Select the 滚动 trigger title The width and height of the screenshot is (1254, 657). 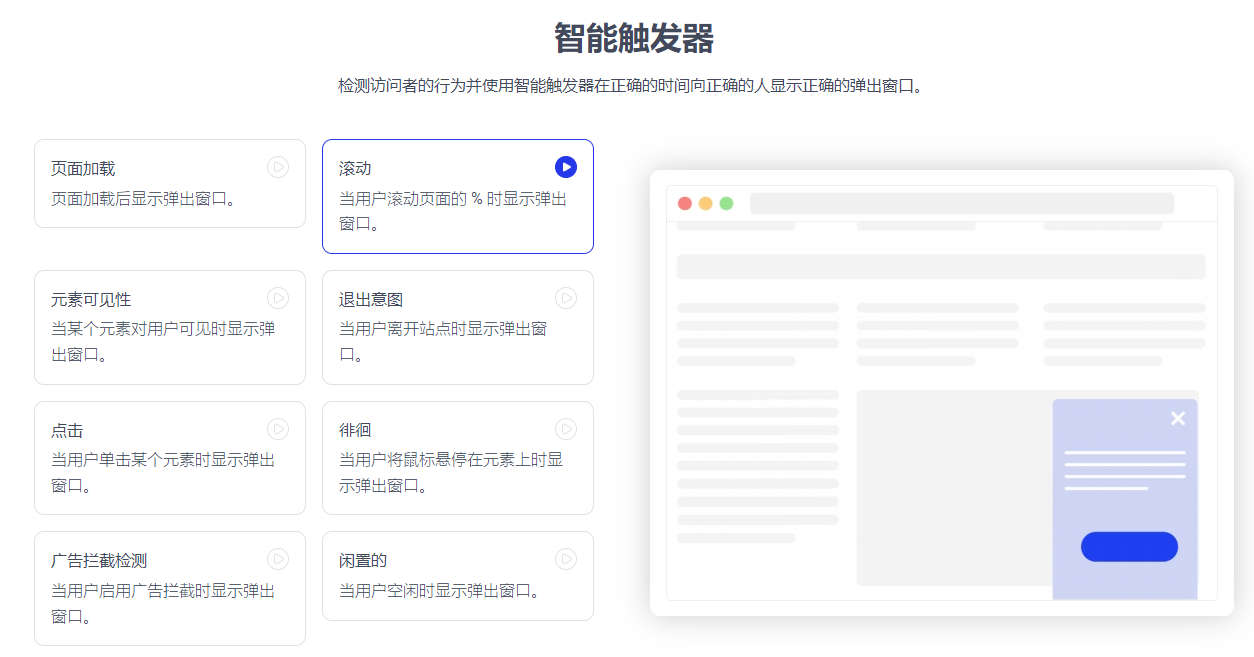coord(355,169)
